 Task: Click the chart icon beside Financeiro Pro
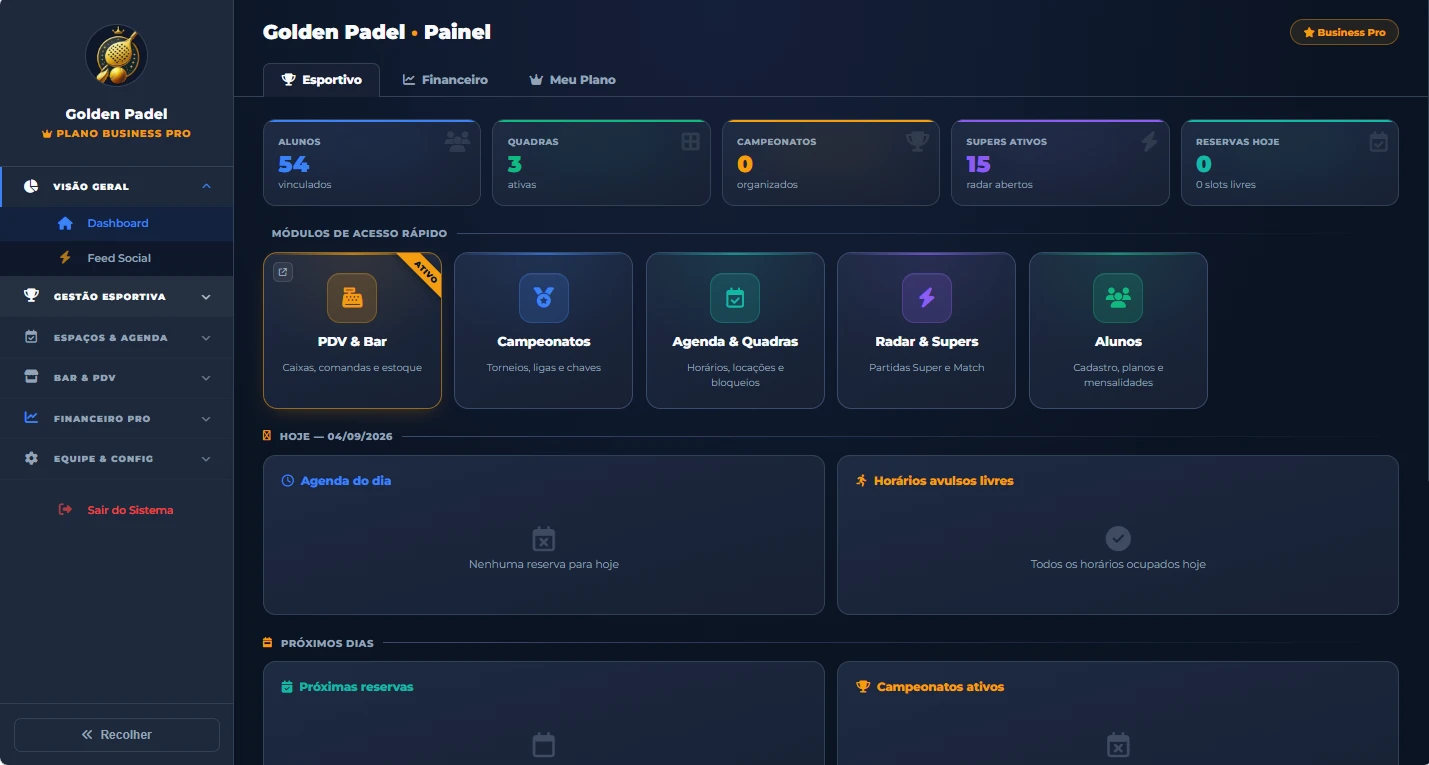[x=31, y=418]
